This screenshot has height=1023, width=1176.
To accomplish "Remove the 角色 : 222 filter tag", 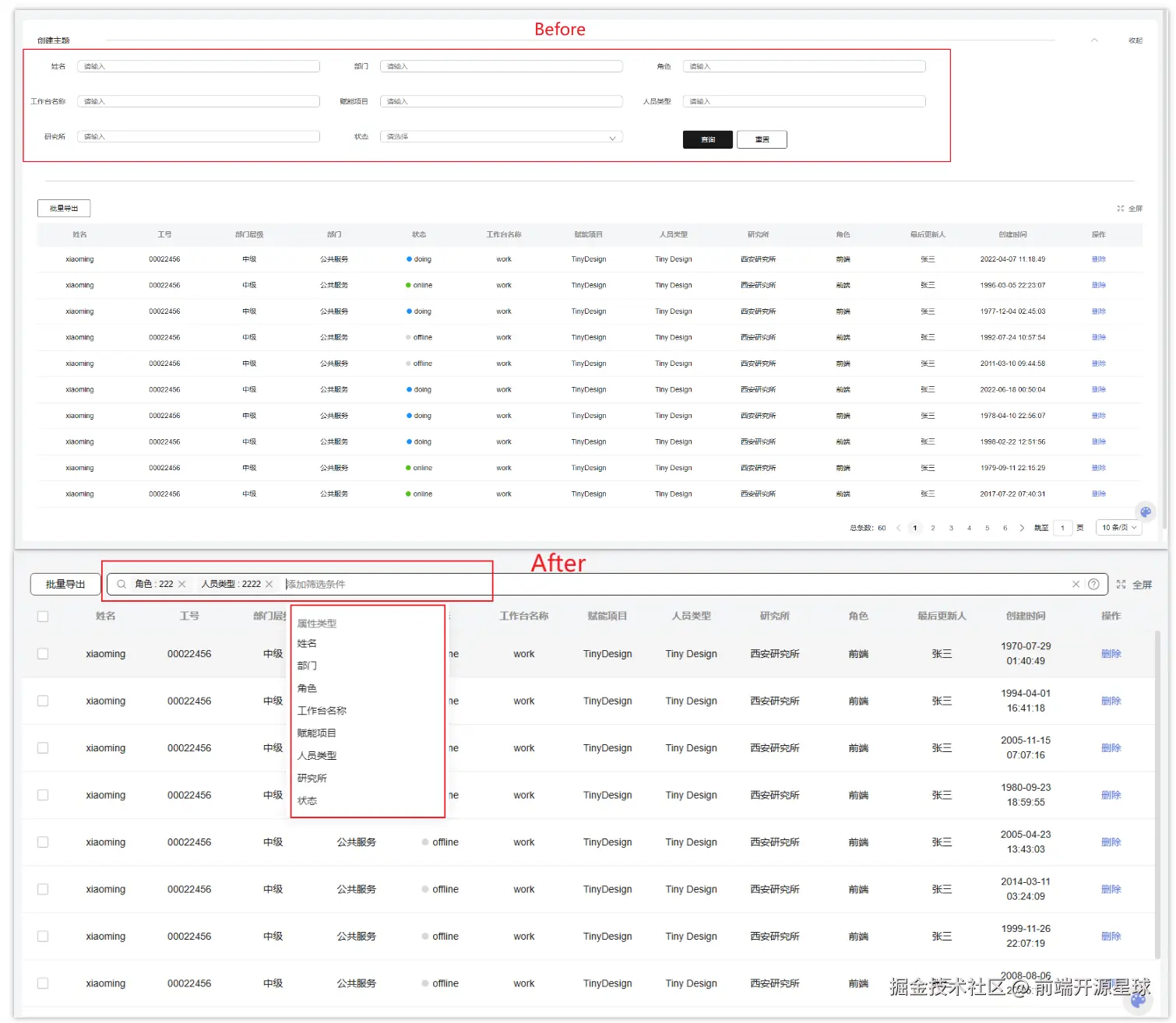I will [182, 584].
